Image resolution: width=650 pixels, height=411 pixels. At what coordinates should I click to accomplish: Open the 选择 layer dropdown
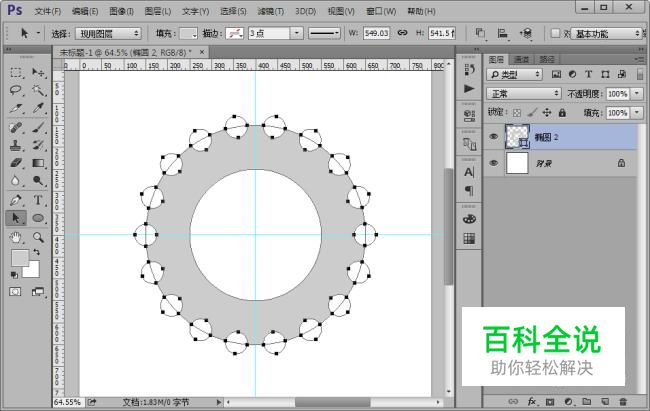pyautogui.click(x=108, y=34)
